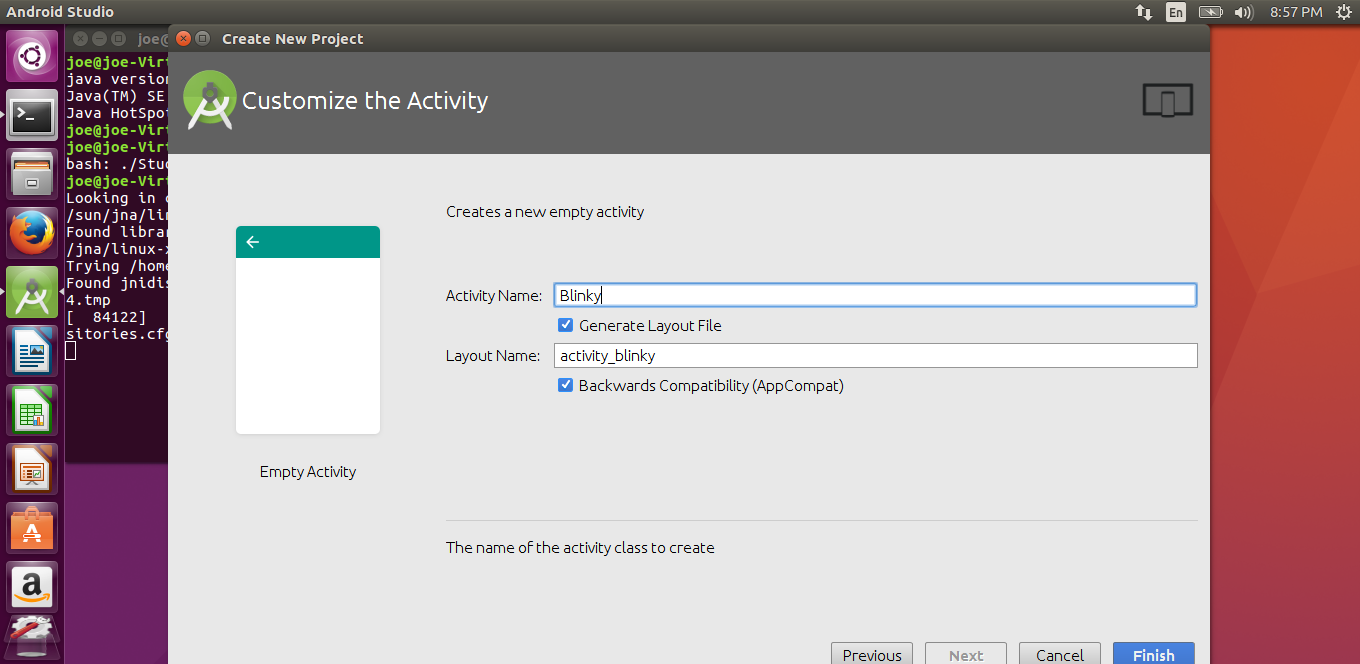This screenshot has height=664, width=1360.
Task: Click the 8:57 PM clock
Action: coord(1296,12)
